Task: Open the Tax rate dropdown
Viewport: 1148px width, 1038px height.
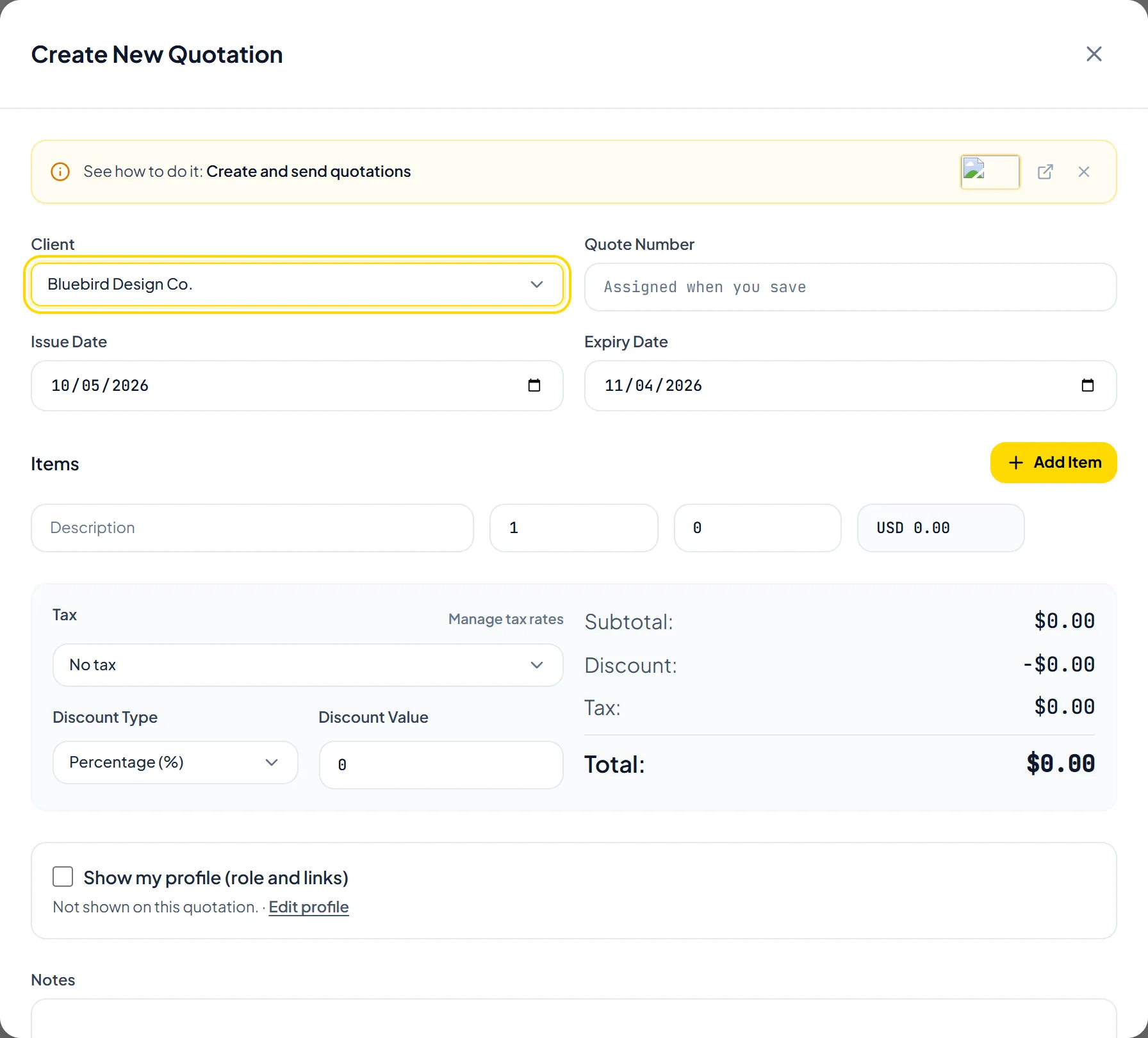Action: (x=308, y=665)
